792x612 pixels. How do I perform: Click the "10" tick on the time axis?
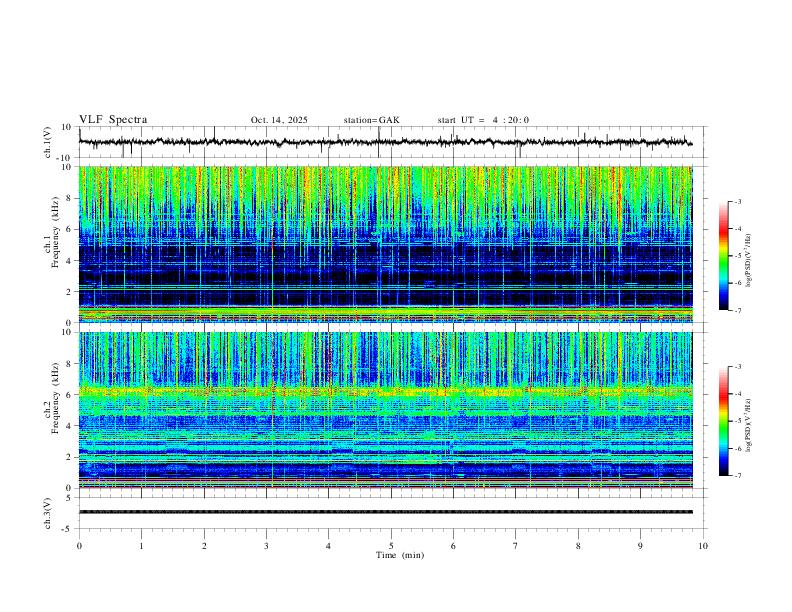[x=703, y=546]
